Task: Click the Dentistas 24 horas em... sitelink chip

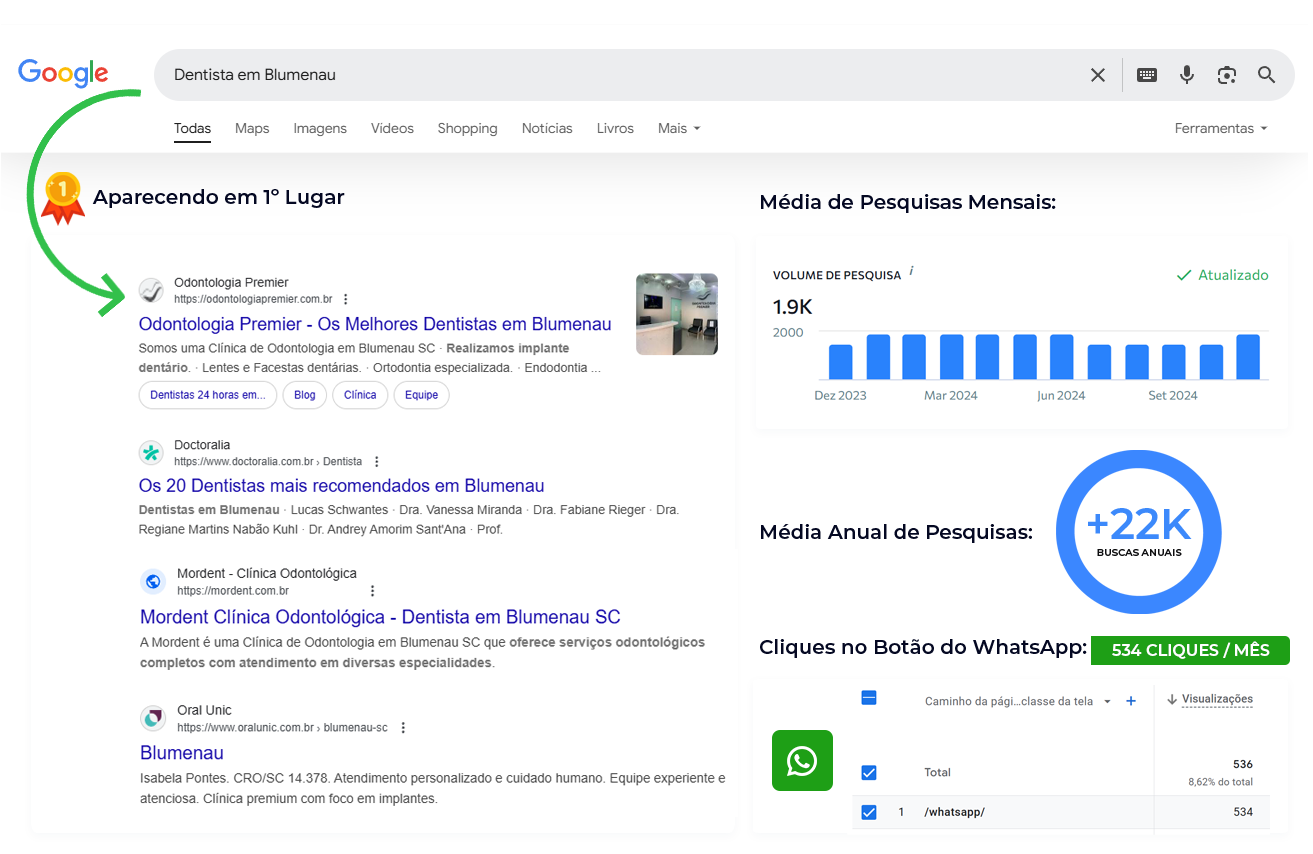Action: pyautogui.click(x=208, y=395)
